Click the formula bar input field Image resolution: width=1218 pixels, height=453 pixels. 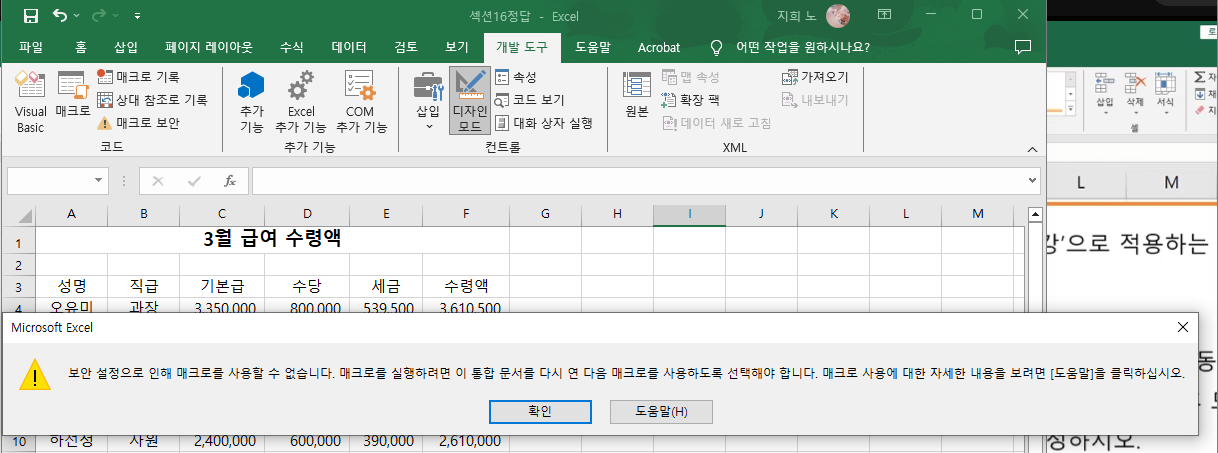[640, 181]
